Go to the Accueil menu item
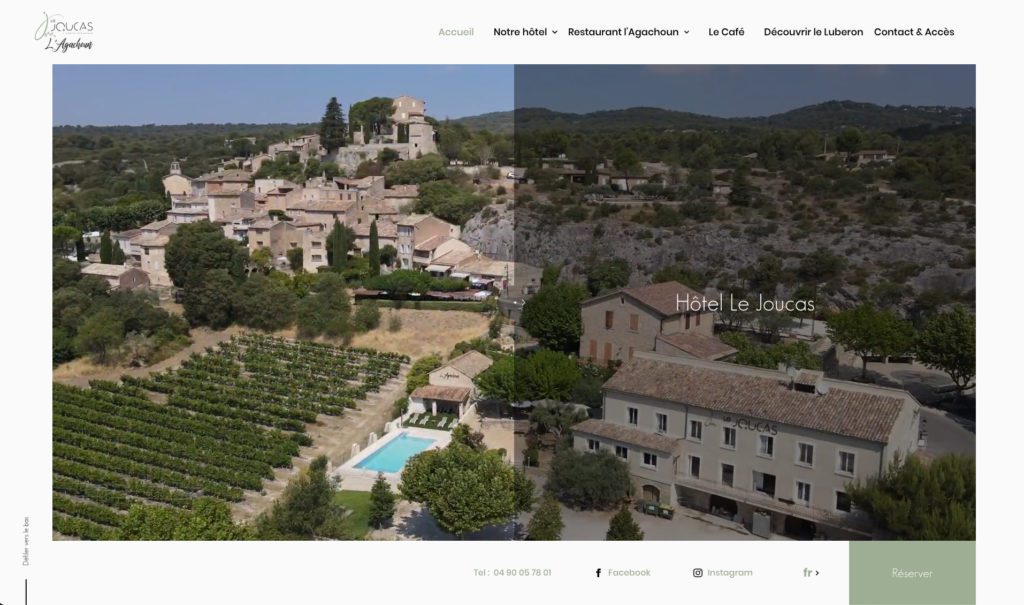 456,32
